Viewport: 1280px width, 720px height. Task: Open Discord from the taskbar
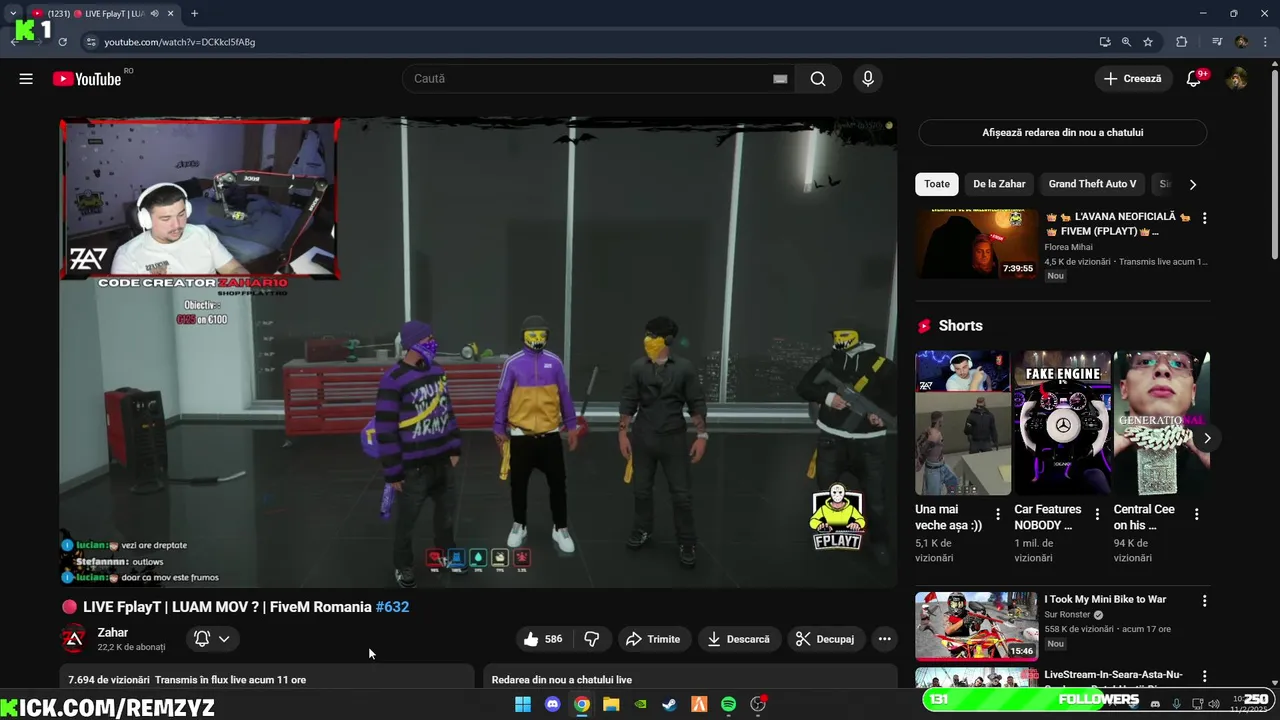coord(552,705)
